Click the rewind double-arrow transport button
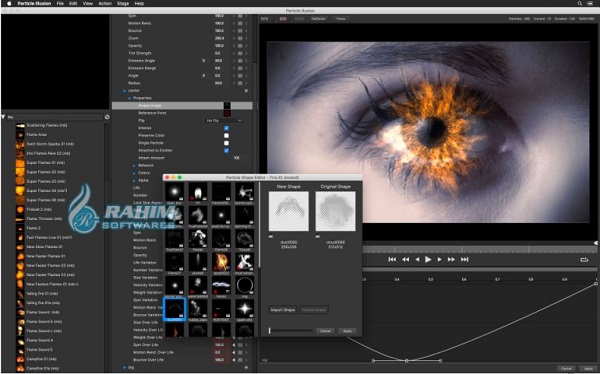Image resolution: width=600 pixels, height=374 pixels. coord(406,260)
